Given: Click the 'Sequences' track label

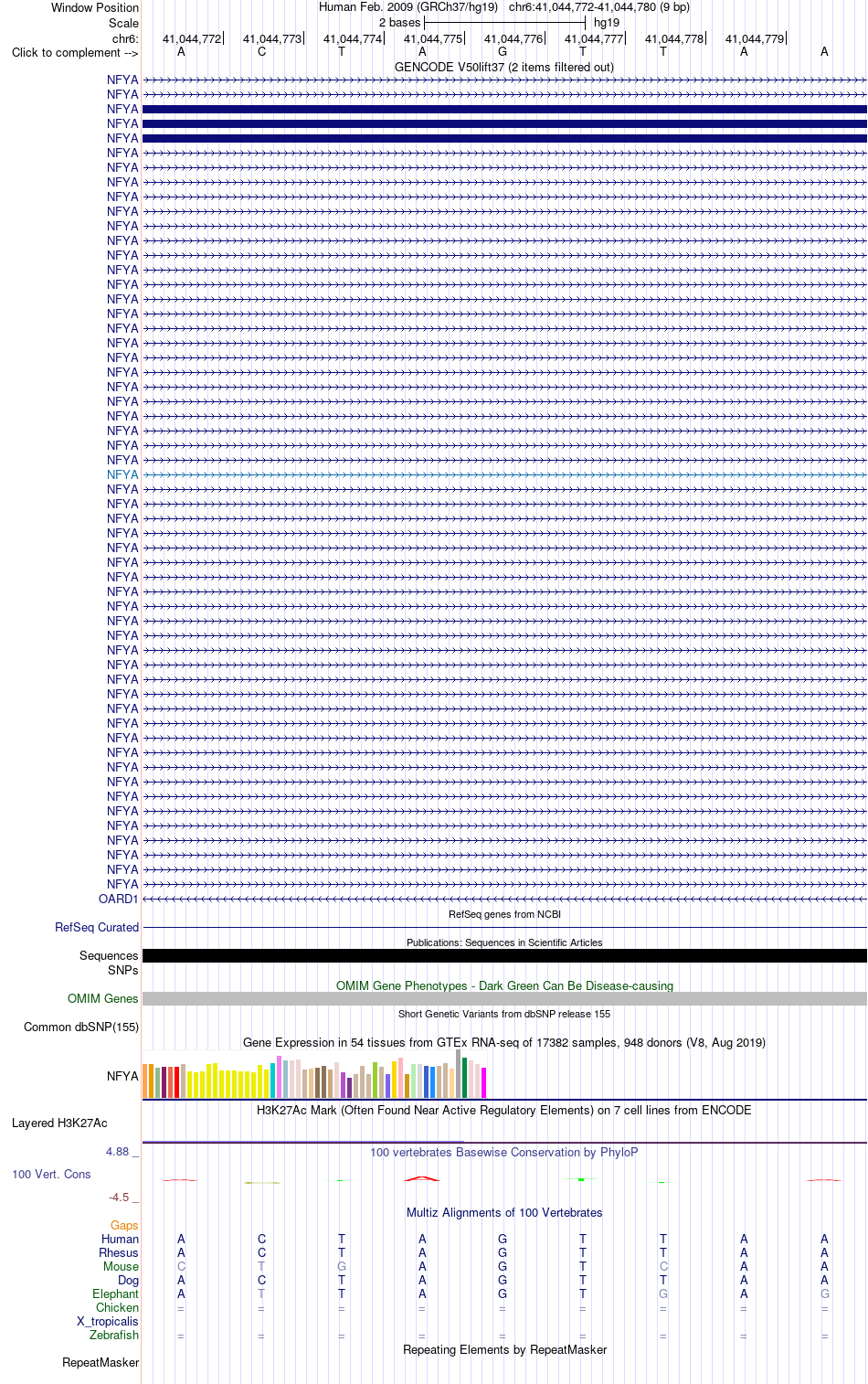Looking at the screenshot, I should tap(109, 955).
